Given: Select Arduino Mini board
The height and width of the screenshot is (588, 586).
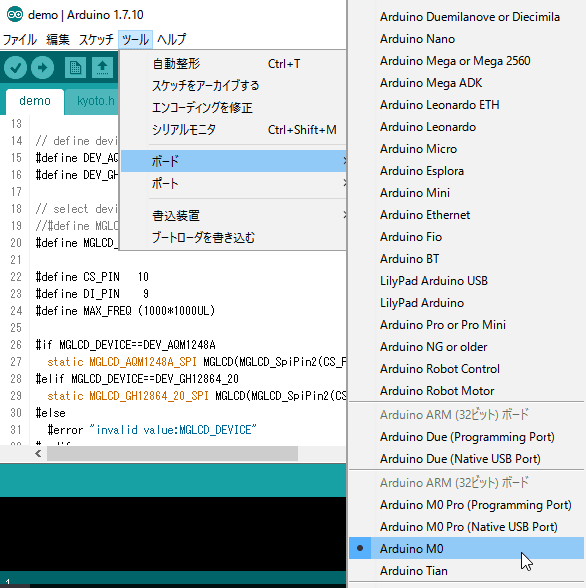Looking at the screenshot, I should (x=466, y=193).
